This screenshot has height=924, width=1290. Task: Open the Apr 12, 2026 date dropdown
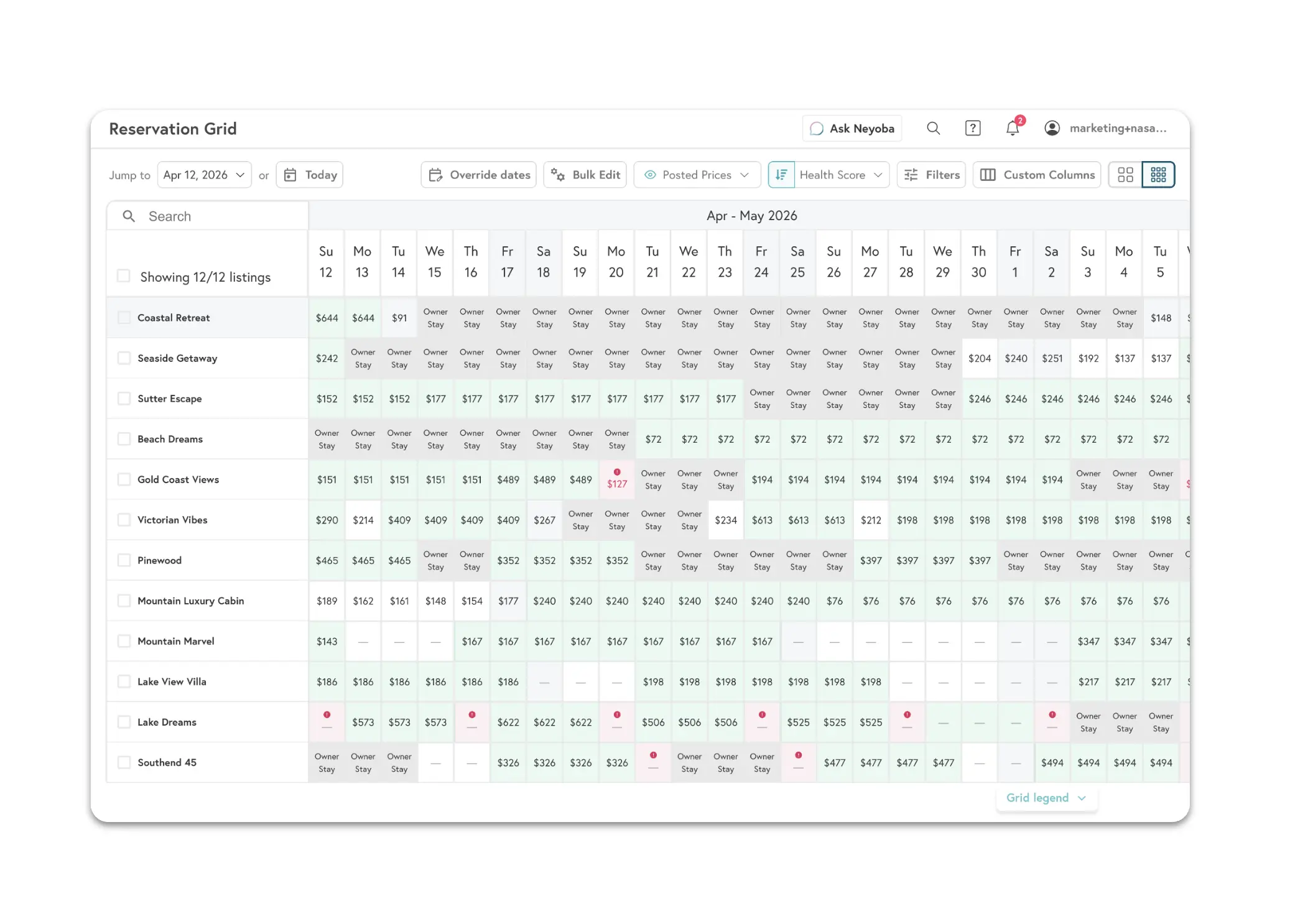click(204, 175)
